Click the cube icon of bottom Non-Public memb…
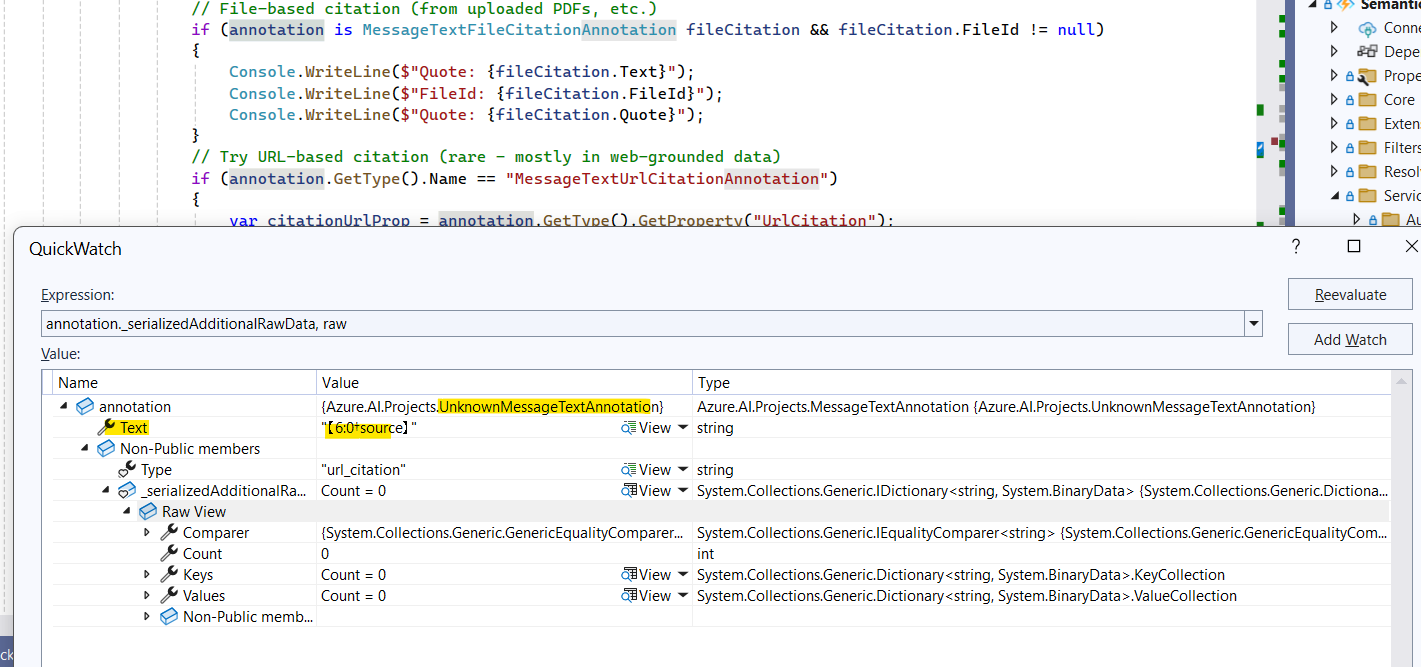This screenshot has height=667, width=1421. (169, 616)
